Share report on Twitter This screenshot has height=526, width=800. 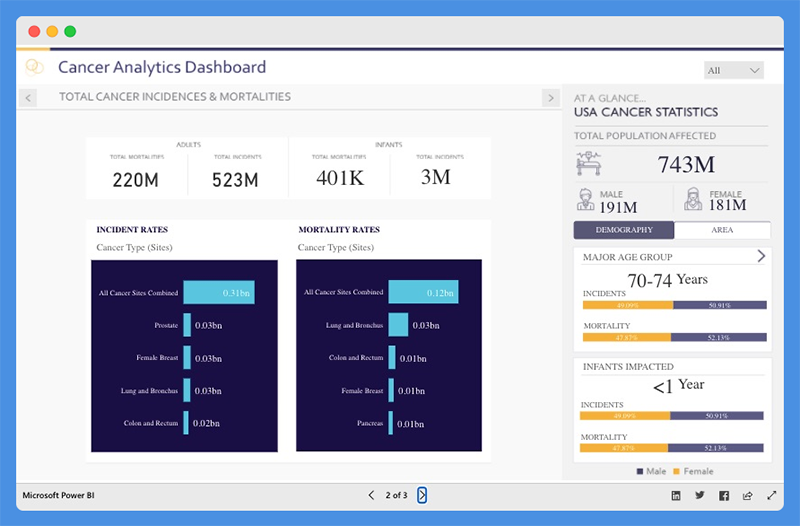click(700, 495)
